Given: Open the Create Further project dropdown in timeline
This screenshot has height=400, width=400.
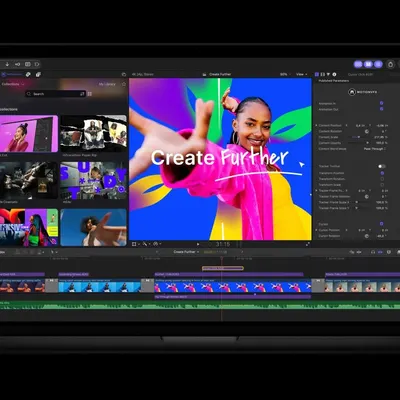Looking at the screenshot, I should (186, 252).
